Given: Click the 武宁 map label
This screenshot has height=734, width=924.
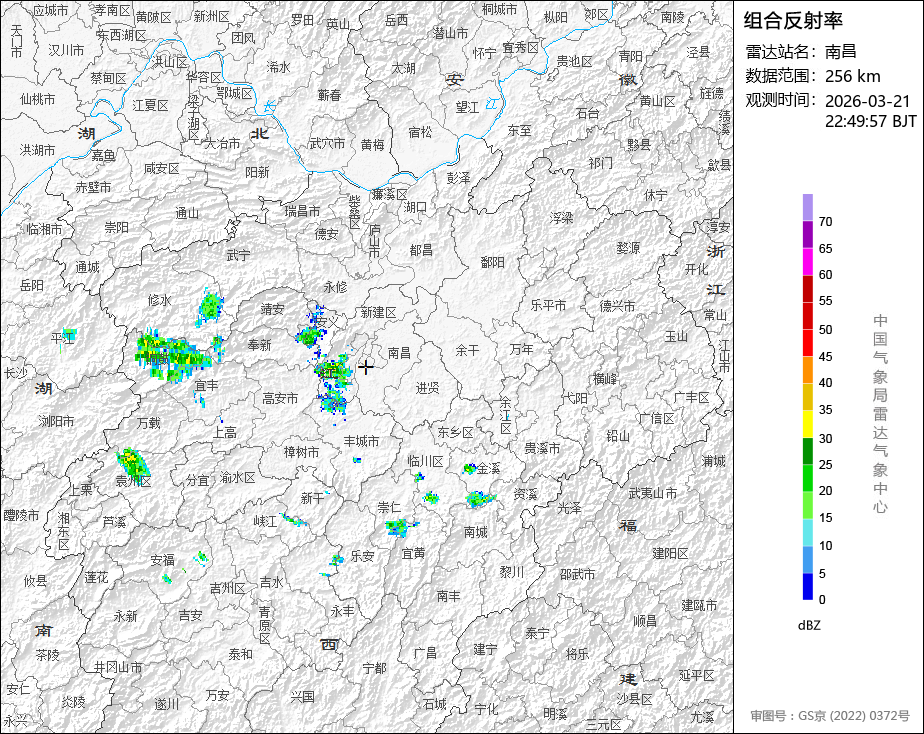Looking at the screenshot, I should click(x=238, y=255).
